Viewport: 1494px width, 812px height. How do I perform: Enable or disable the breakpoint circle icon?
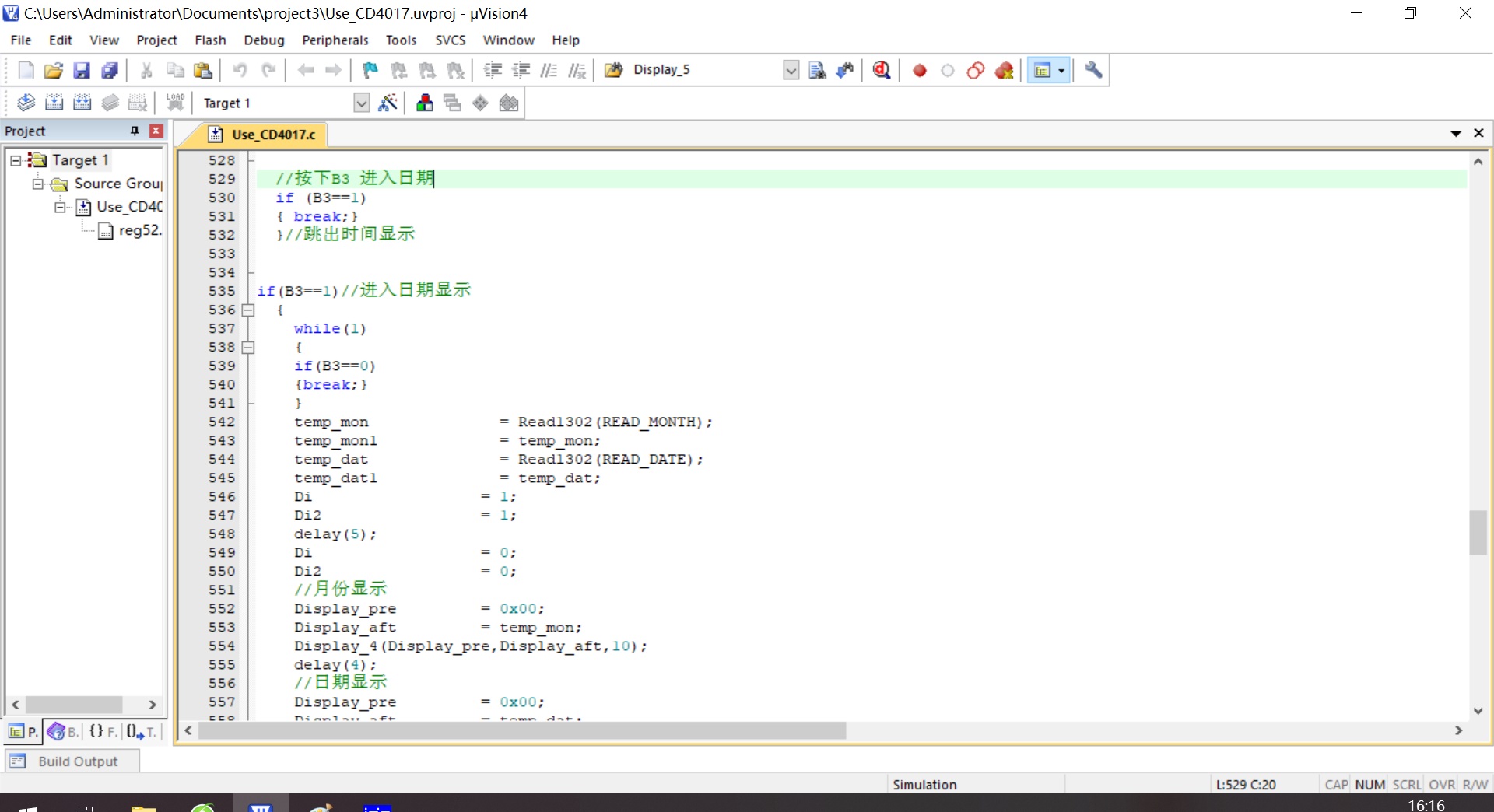coord(948,70)
